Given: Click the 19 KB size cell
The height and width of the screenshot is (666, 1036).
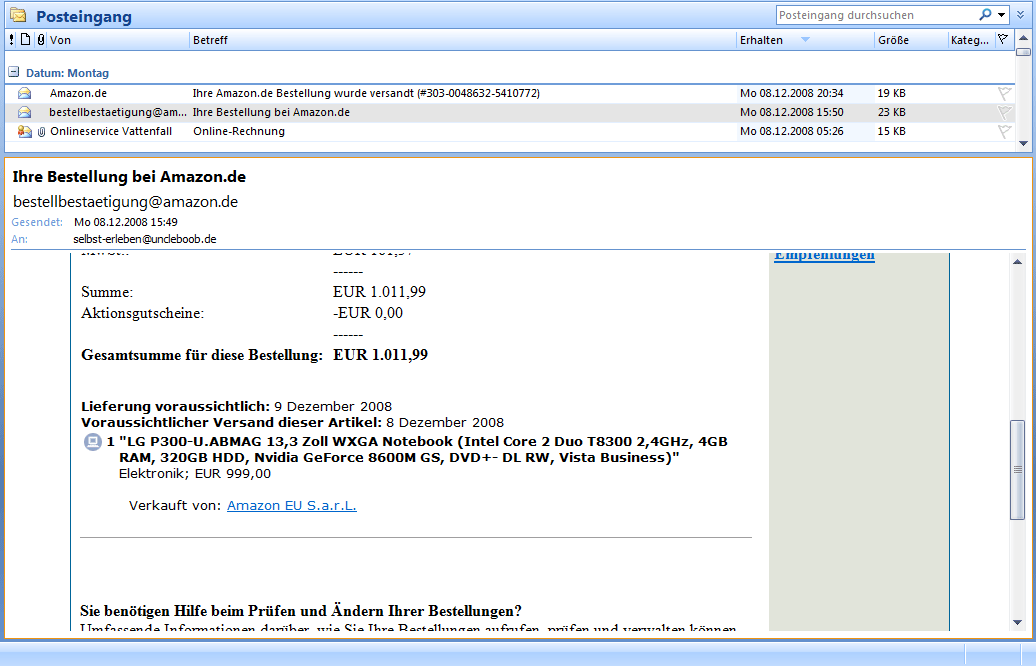Looking at the screenshot, I should click(x=891, y=93).
